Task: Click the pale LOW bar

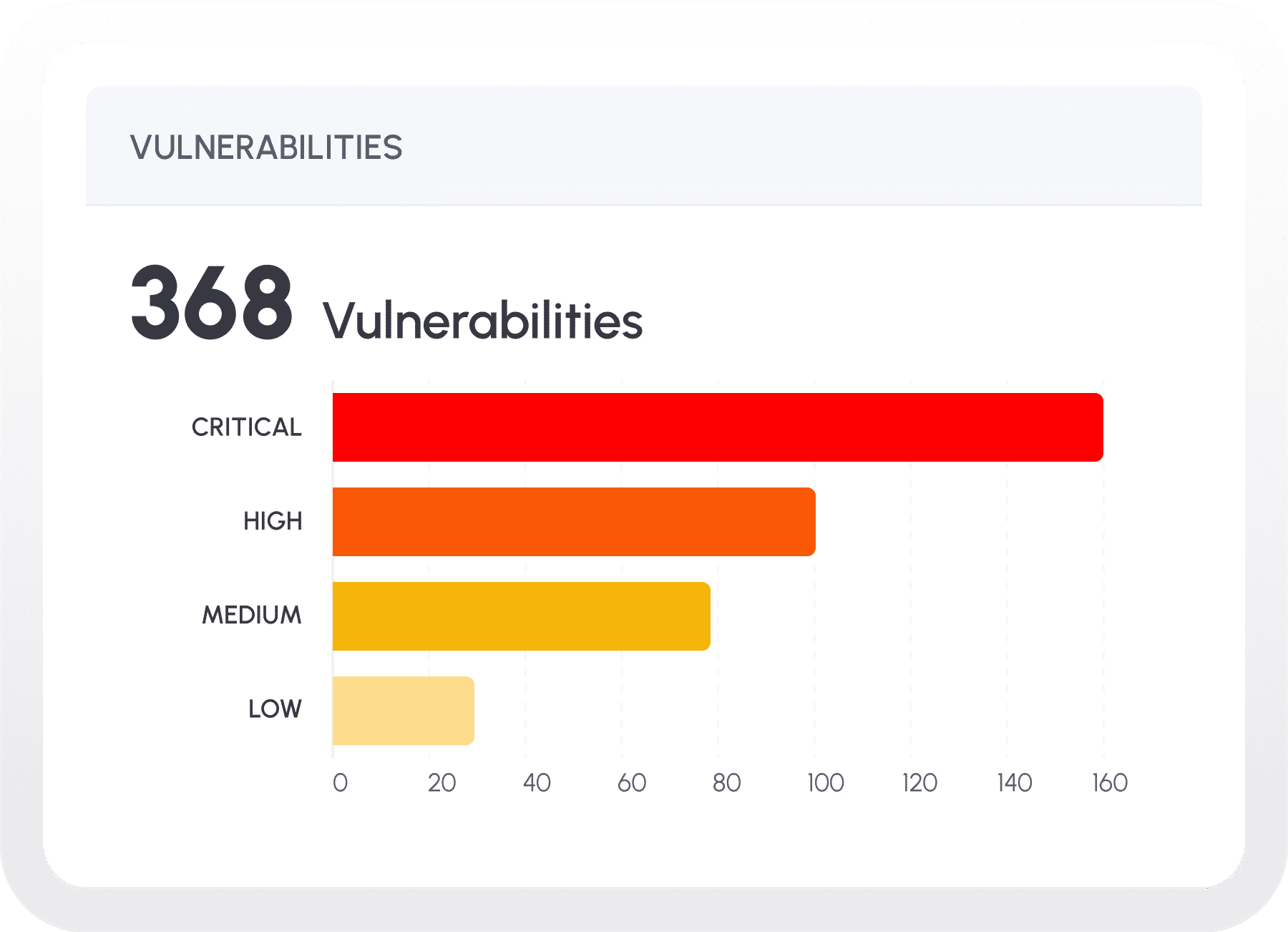Action: coord(403,711)
